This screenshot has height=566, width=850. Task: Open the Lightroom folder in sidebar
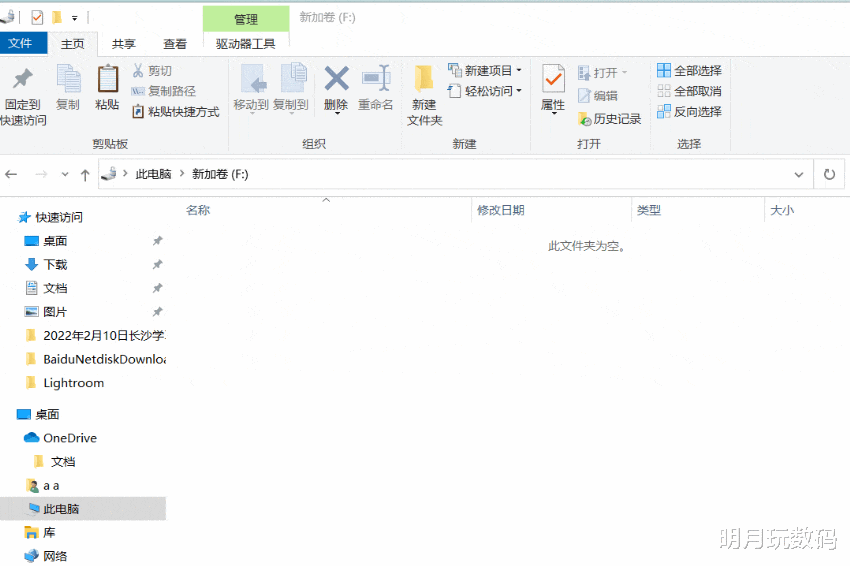[73, 383]
